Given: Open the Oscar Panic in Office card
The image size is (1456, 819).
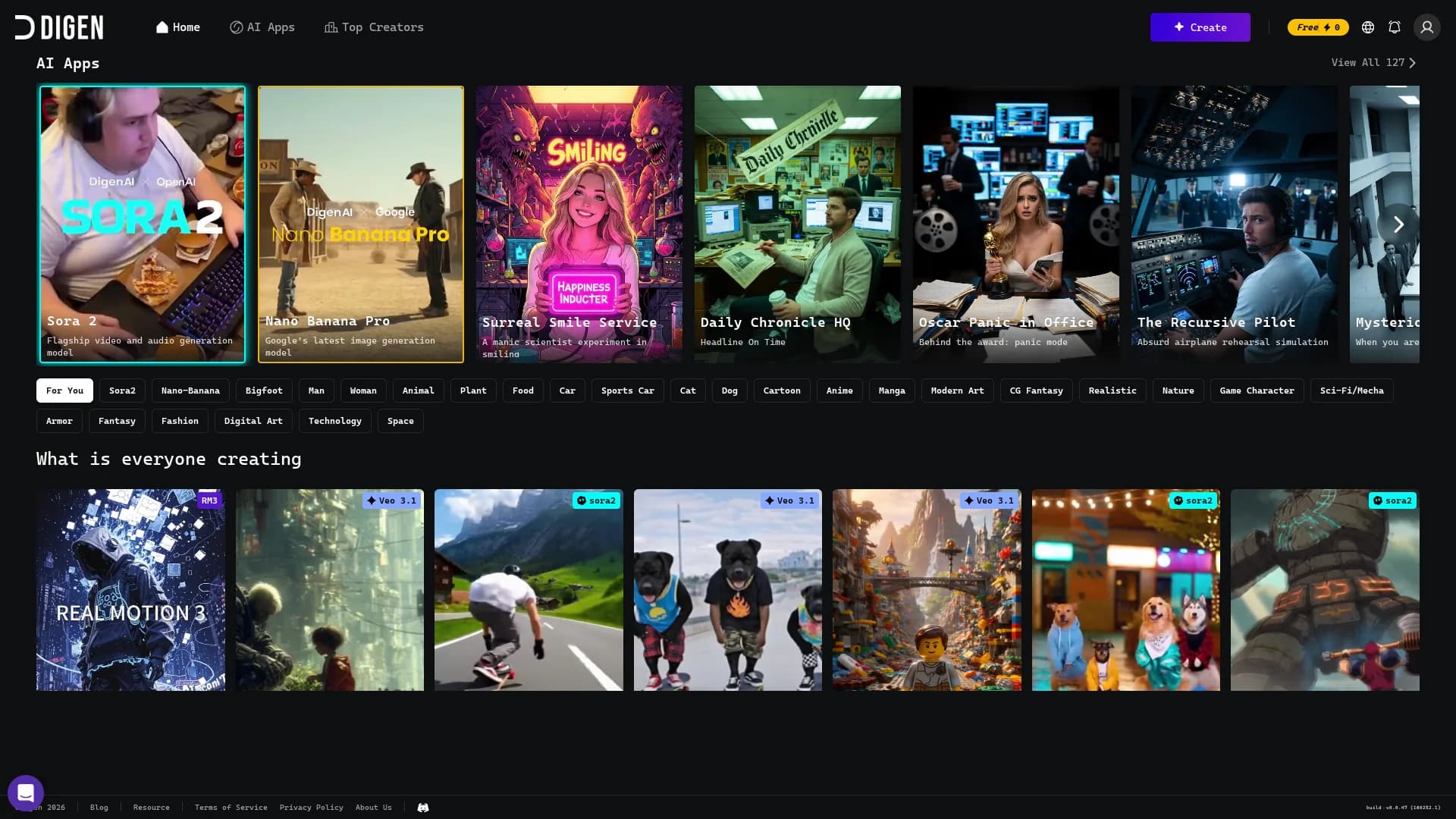Looking at the screenshot, I should click(x=1016, y=224).
